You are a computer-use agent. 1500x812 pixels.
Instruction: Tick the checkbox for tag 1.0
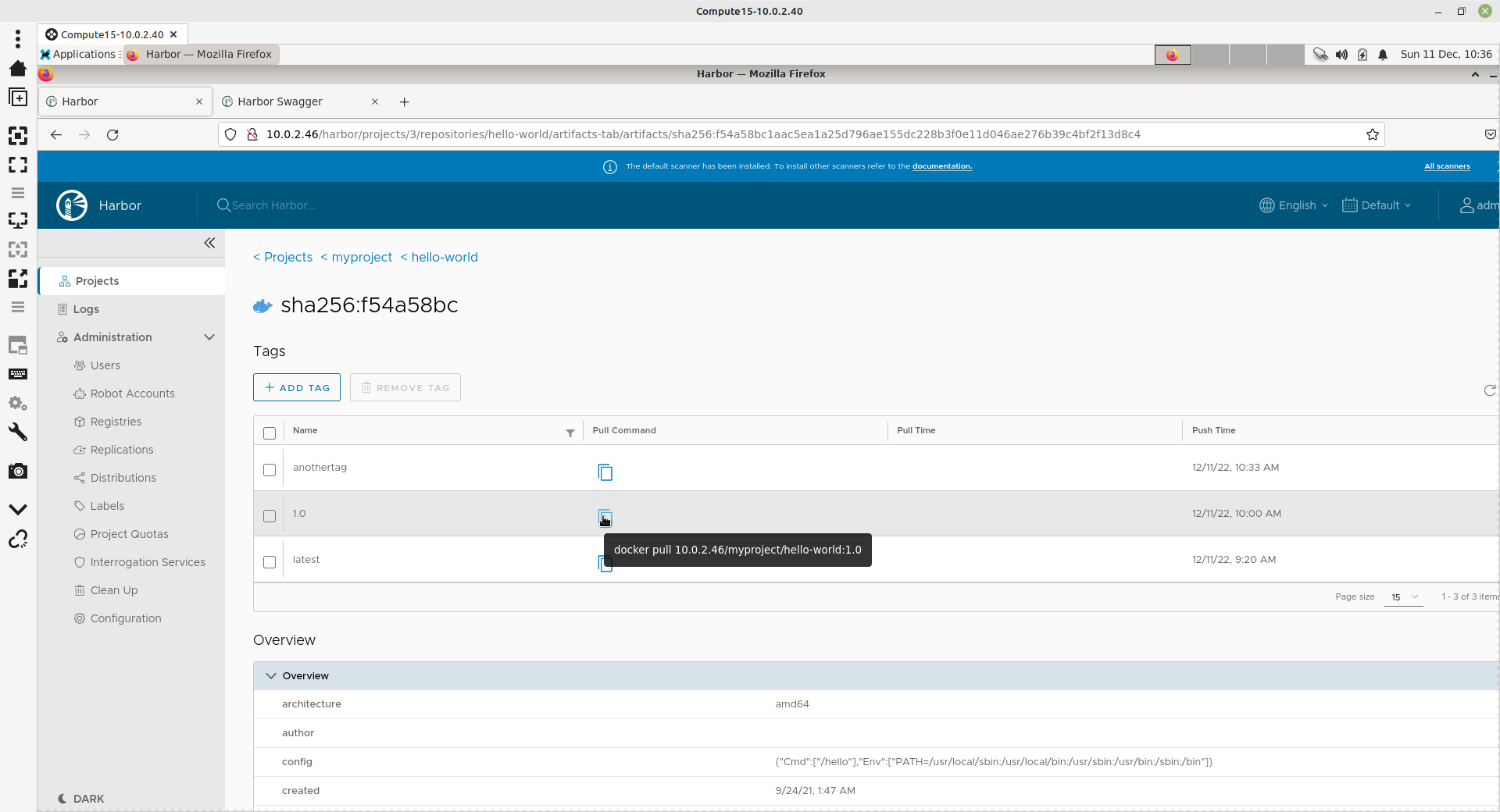point(270,516)
